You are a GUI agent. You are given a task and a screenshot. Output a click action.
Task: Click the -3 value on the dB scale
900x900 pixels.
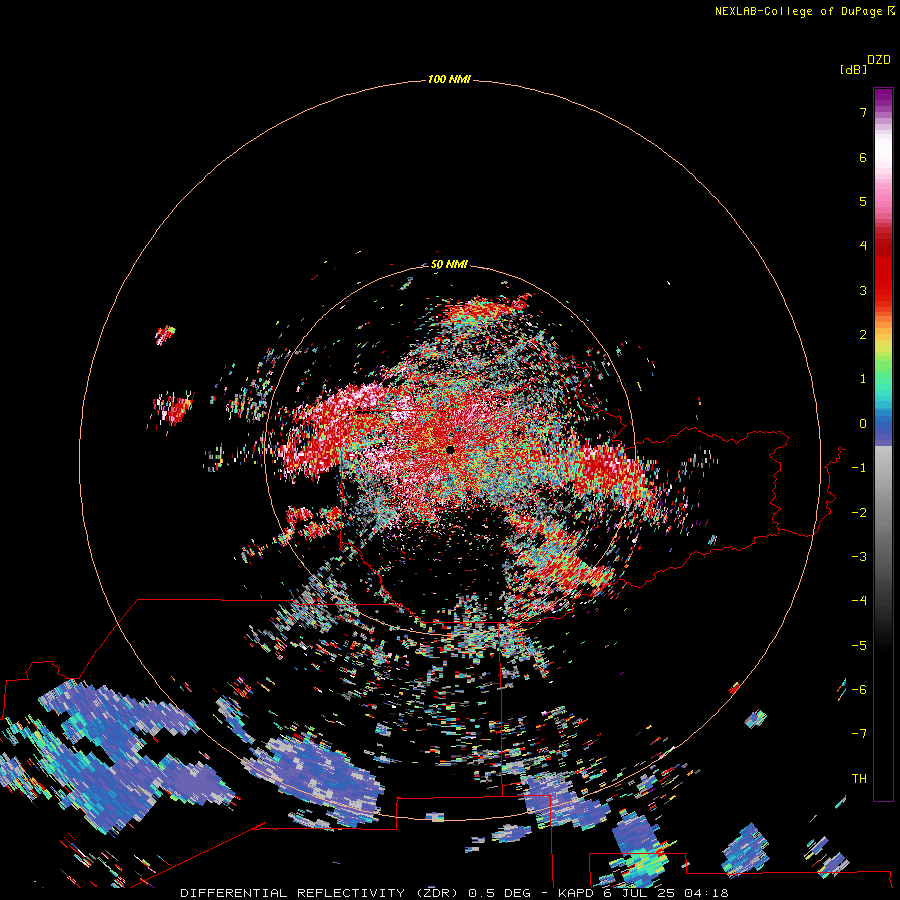[859, 557]
